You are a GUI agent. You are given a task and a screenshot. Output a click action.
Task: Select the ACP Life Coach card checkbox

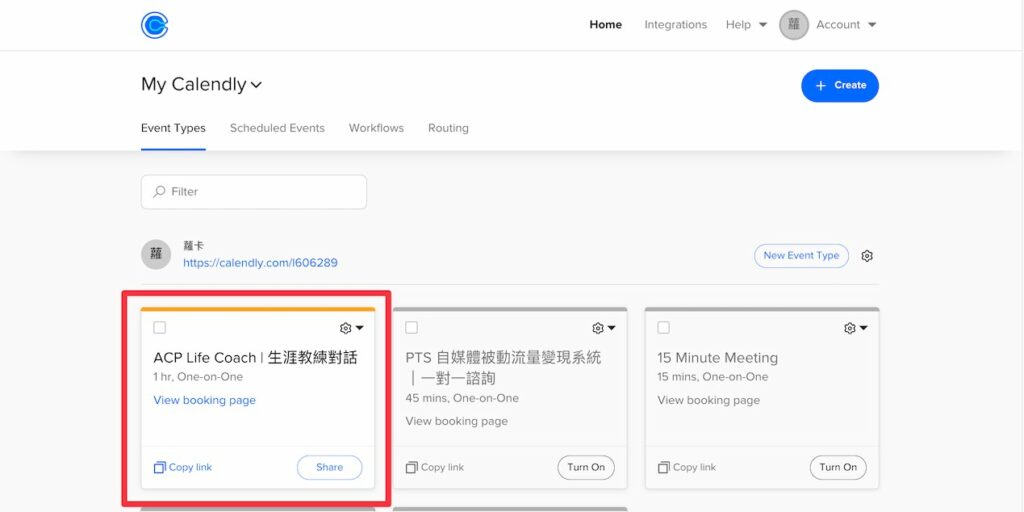(x=159, y=327)
